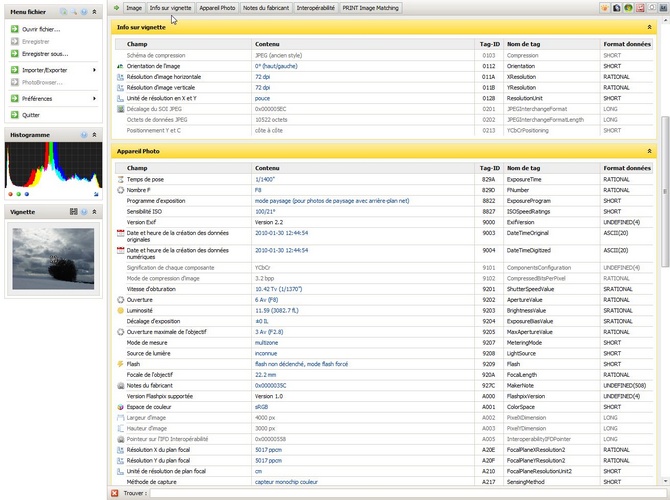
Task: Click the Flash lightning icon in the Appareil Photo table
Action: tap(120, 364)
